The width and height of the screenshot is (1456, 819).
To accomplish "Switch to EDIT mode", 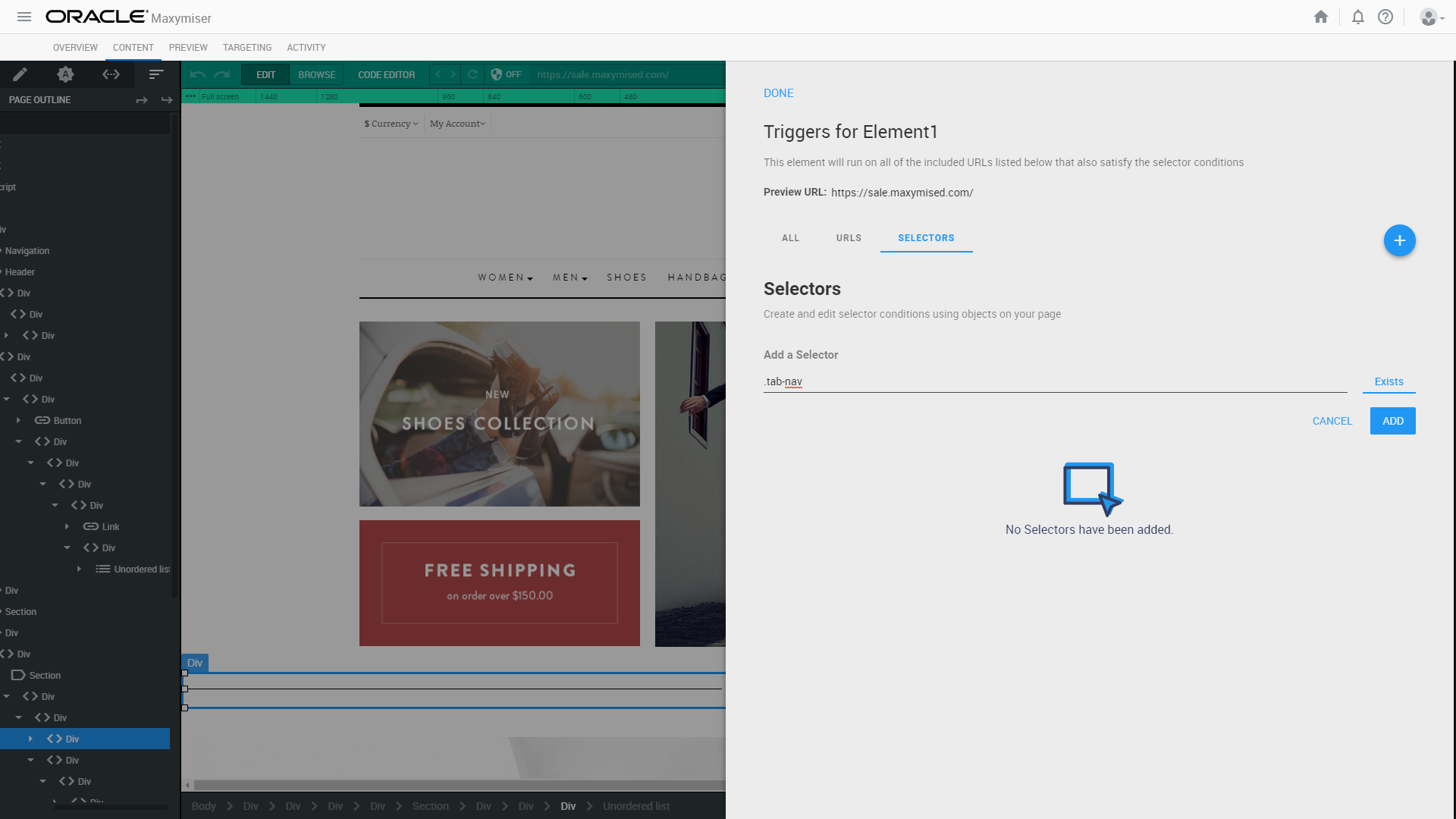I will pyautogui.click(x=265, y=74).
